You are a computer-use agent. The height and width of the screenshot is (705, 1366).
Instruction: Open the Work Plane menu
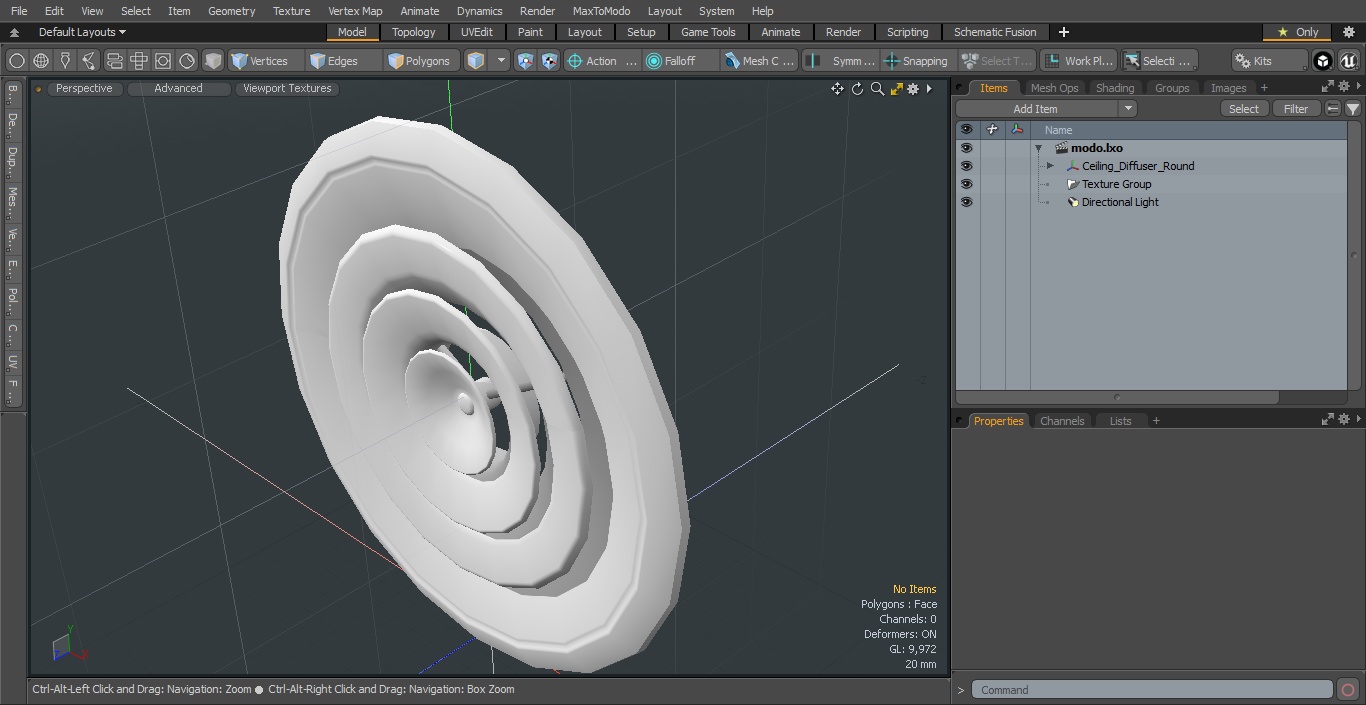(1078, 61)
